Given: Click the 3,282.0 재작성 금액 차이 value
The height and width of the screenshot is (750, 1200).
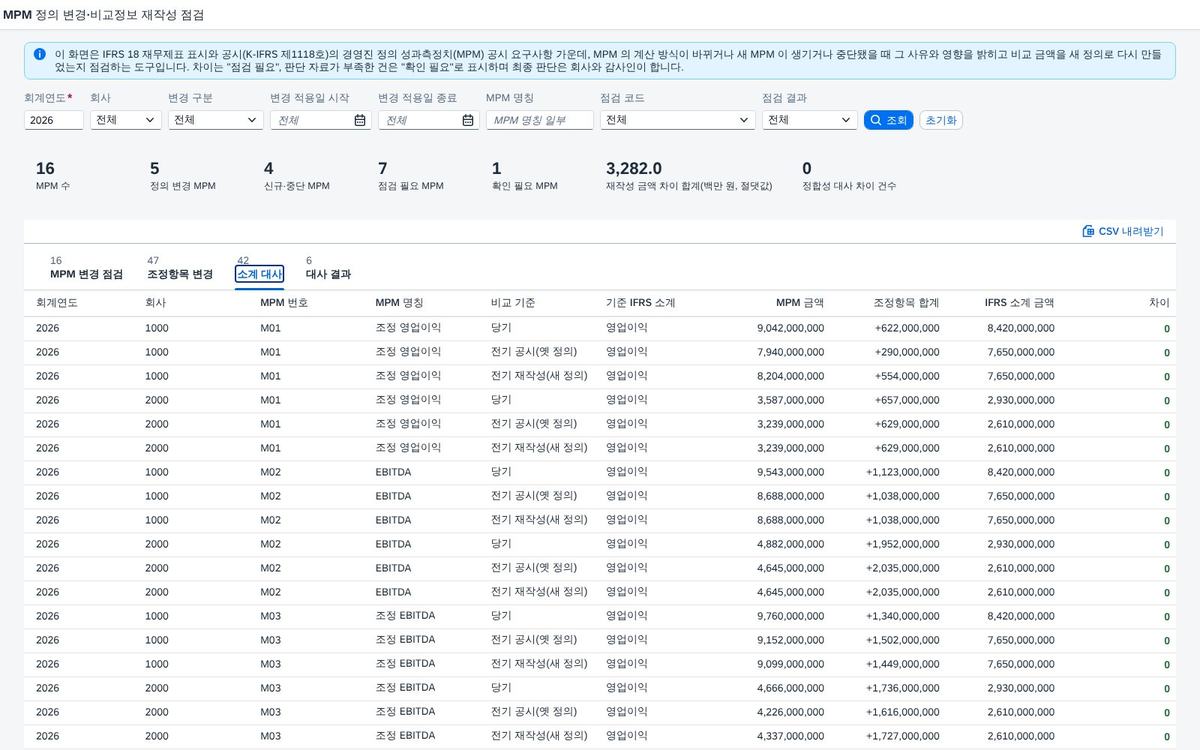Looking at the screenshot, I should tap(634, 169).
